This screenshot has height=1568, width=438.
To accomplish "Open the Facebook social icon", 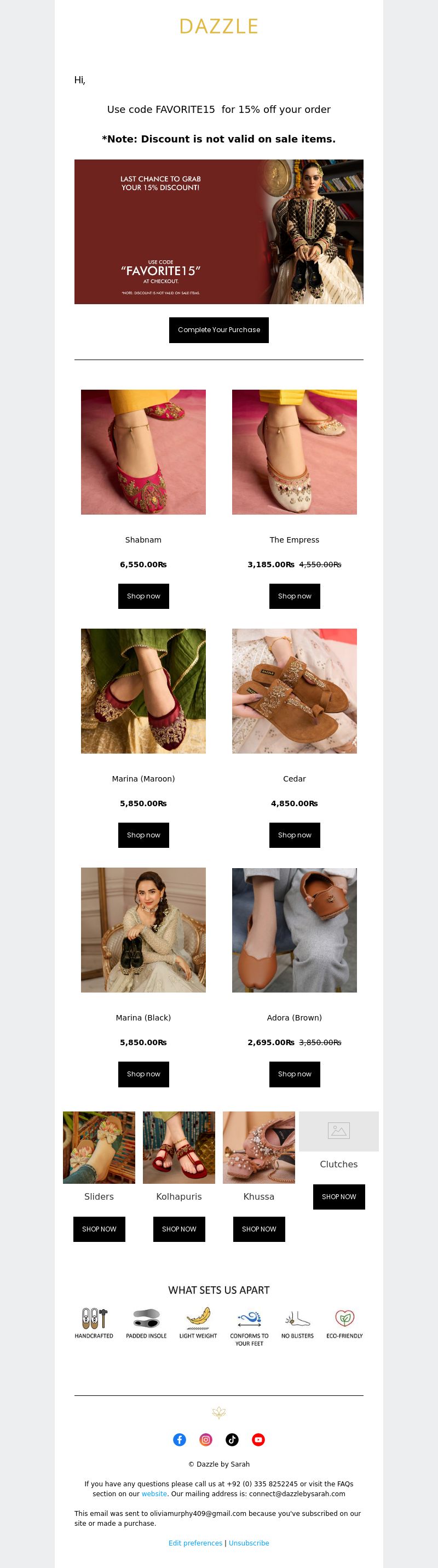I will tap(180, 1440).
